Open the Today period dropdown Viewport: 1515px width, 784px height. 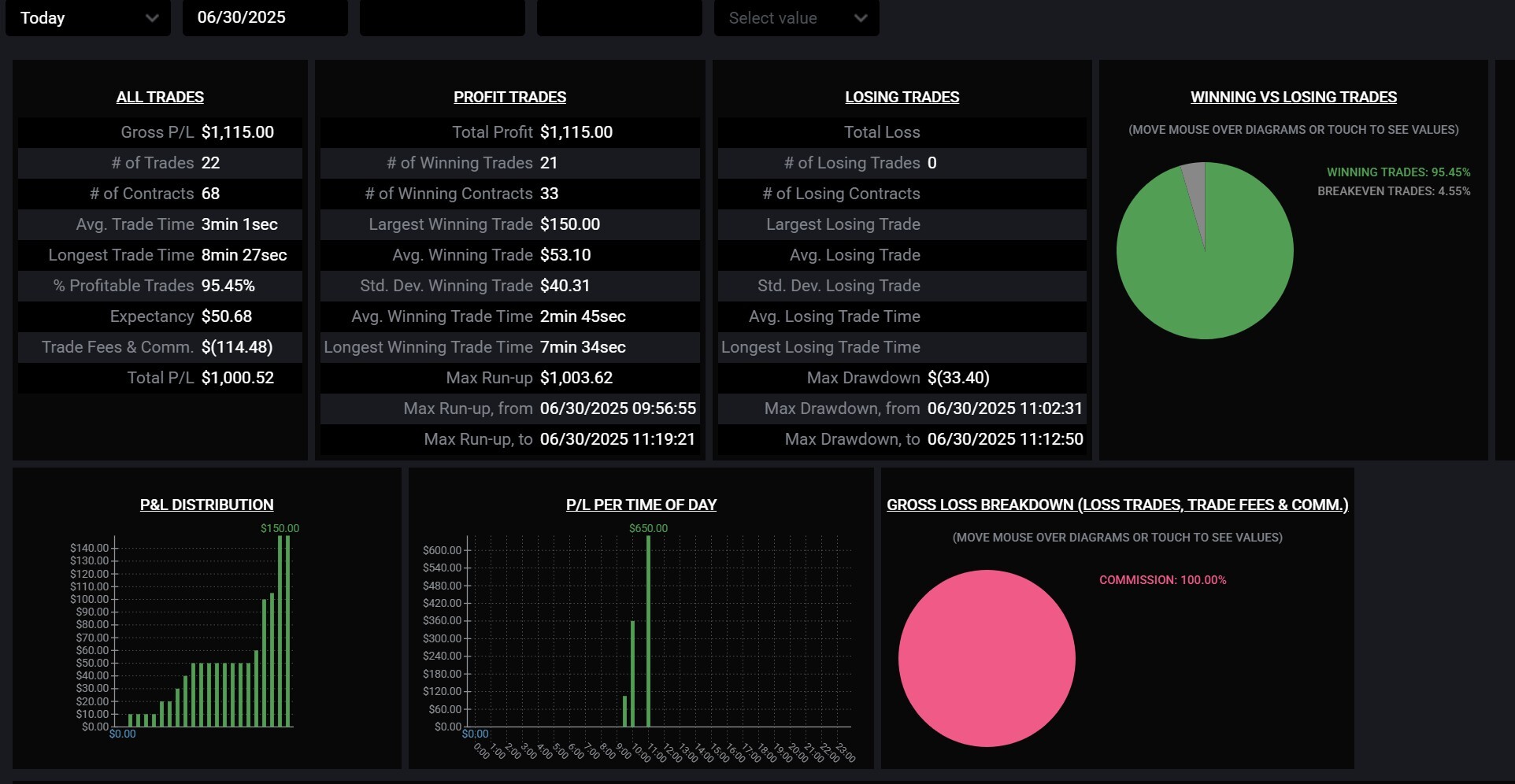pyautogui.click(x=88, y=18)
